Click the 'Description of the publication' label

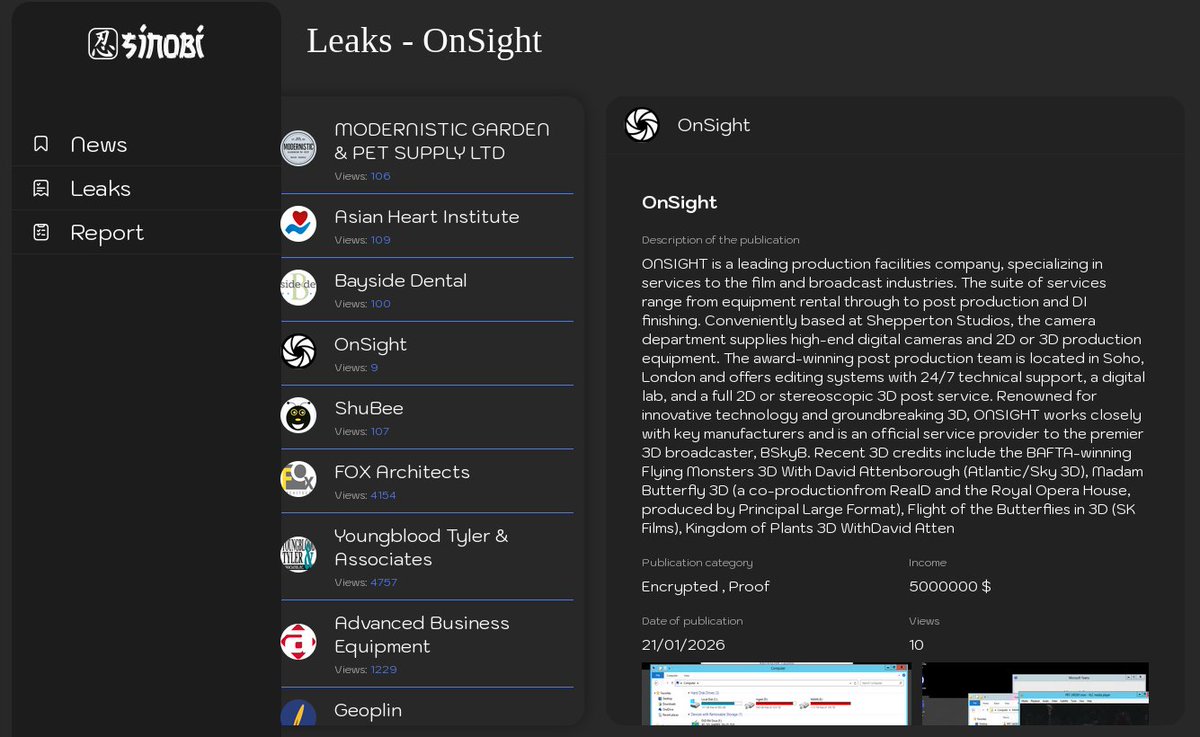pyautogui.click(x=721, y=240)
